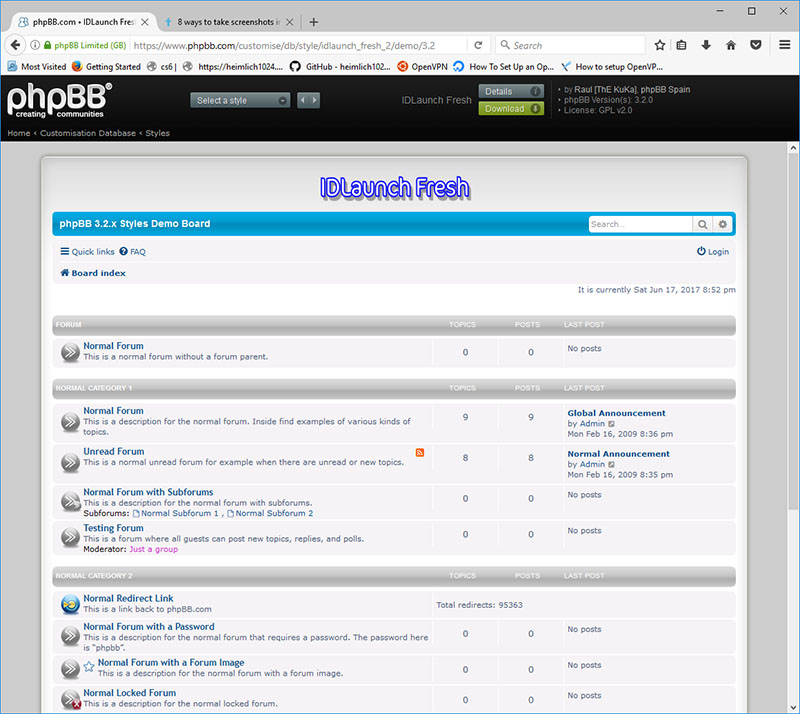Reload the page with the refresh icon

point(478,45)
